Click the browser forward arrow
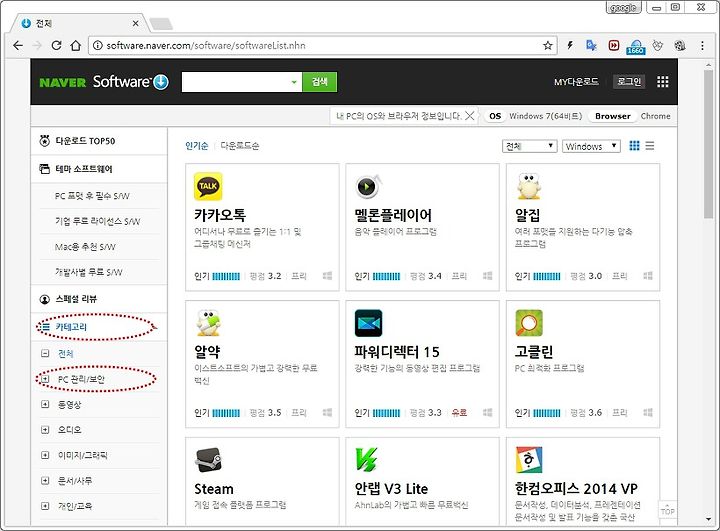 (x=37, y=45)
